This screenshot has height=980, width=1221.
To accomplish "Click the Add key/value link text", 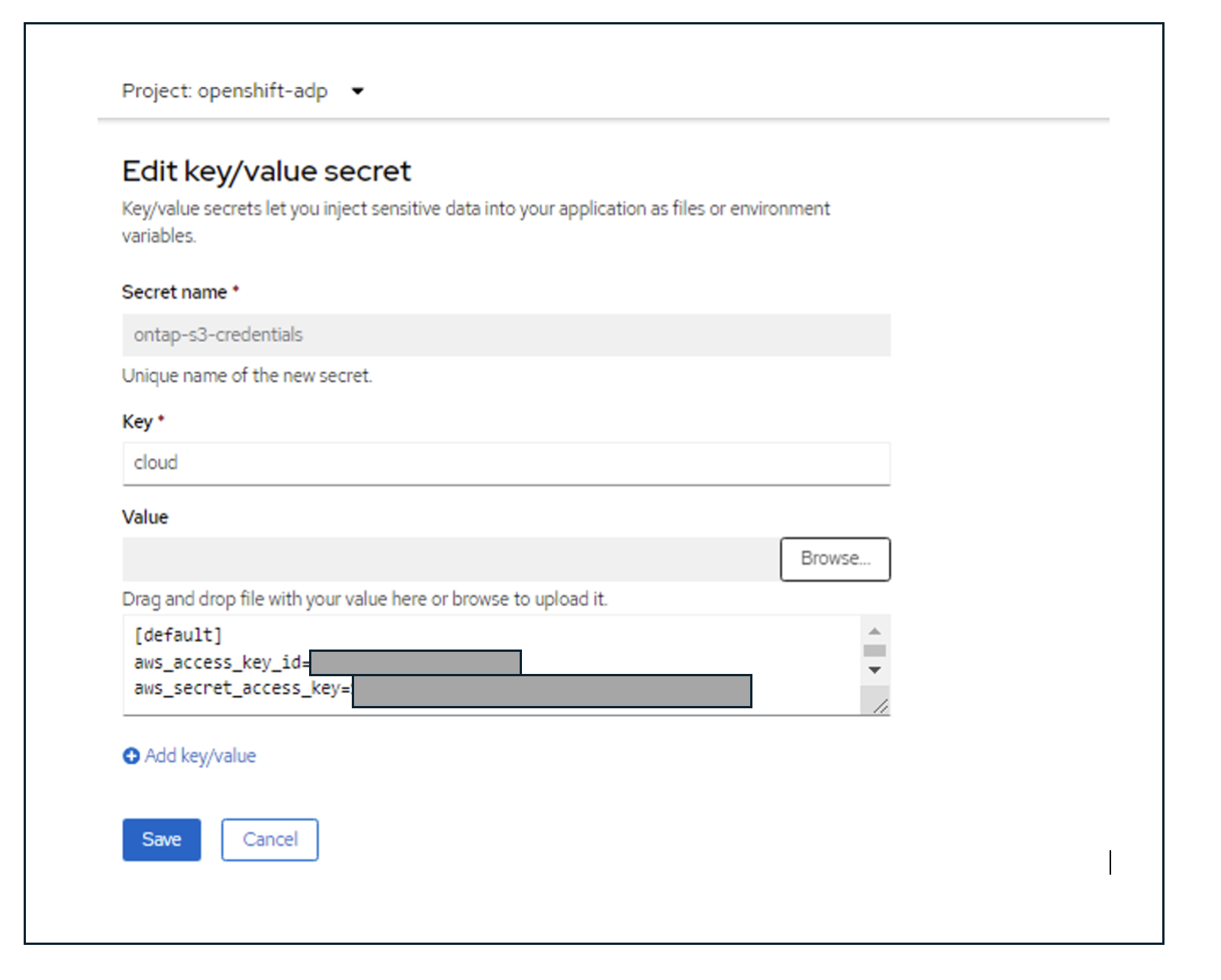I will coord(200,756).
